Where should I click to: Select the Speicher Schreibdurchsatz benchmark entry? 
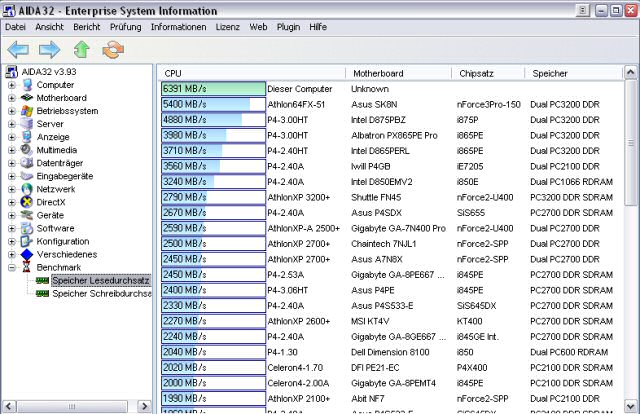tap(102, 294)
